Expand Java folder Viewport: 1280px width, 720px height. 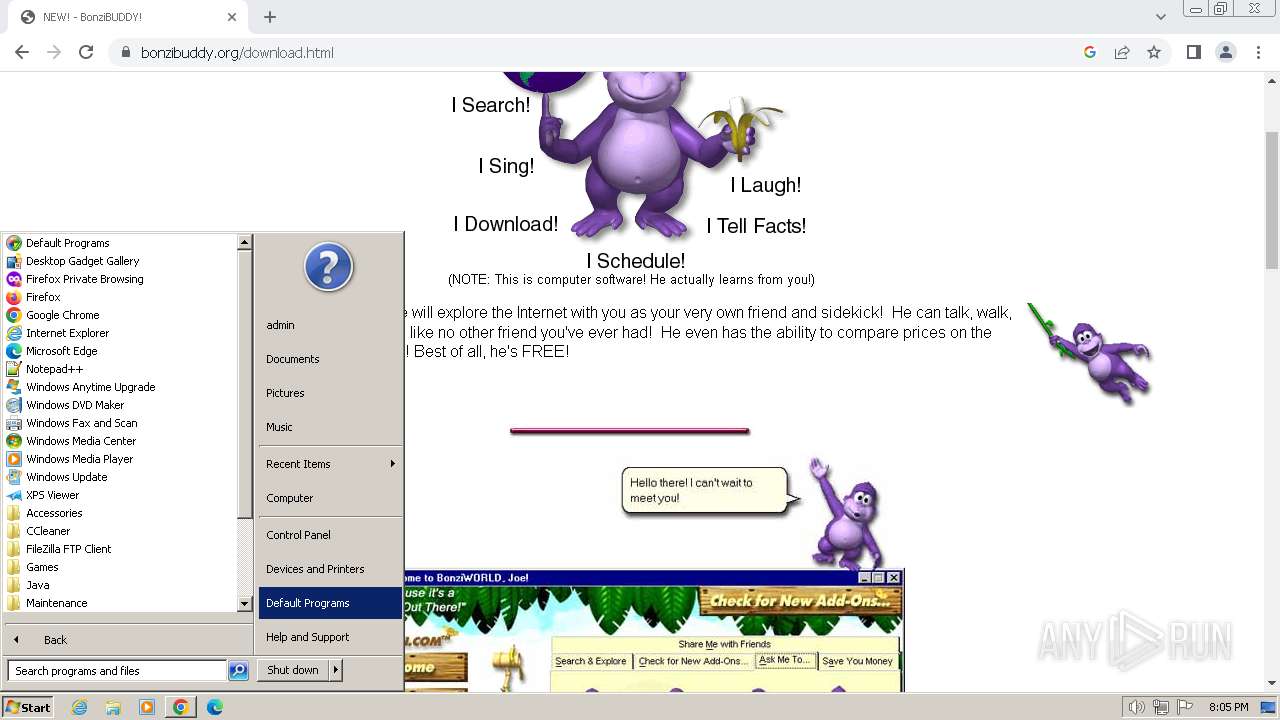tap(37, 585)
